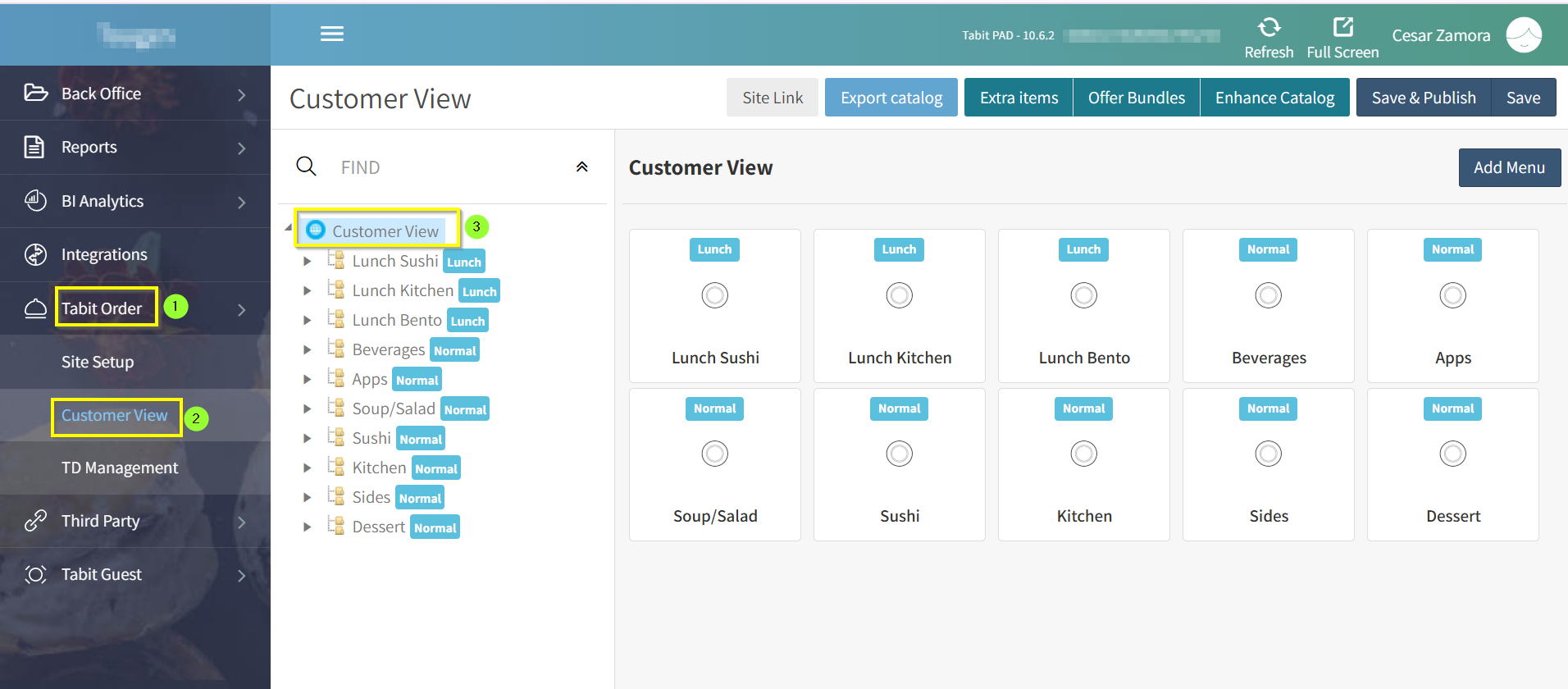Select the Dessert menu radio circle
Viewport: 1568px width, 689px height.
[1452, 454]
